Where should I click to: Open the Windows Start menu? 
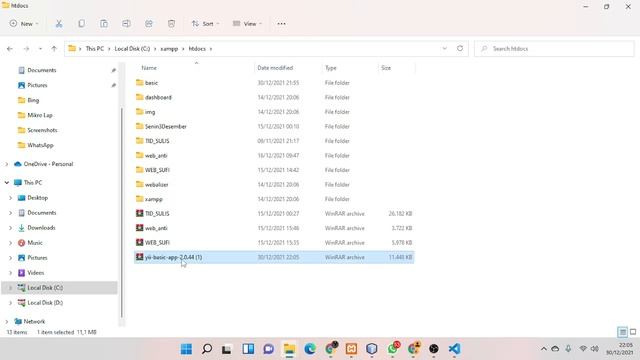(187, 349)
